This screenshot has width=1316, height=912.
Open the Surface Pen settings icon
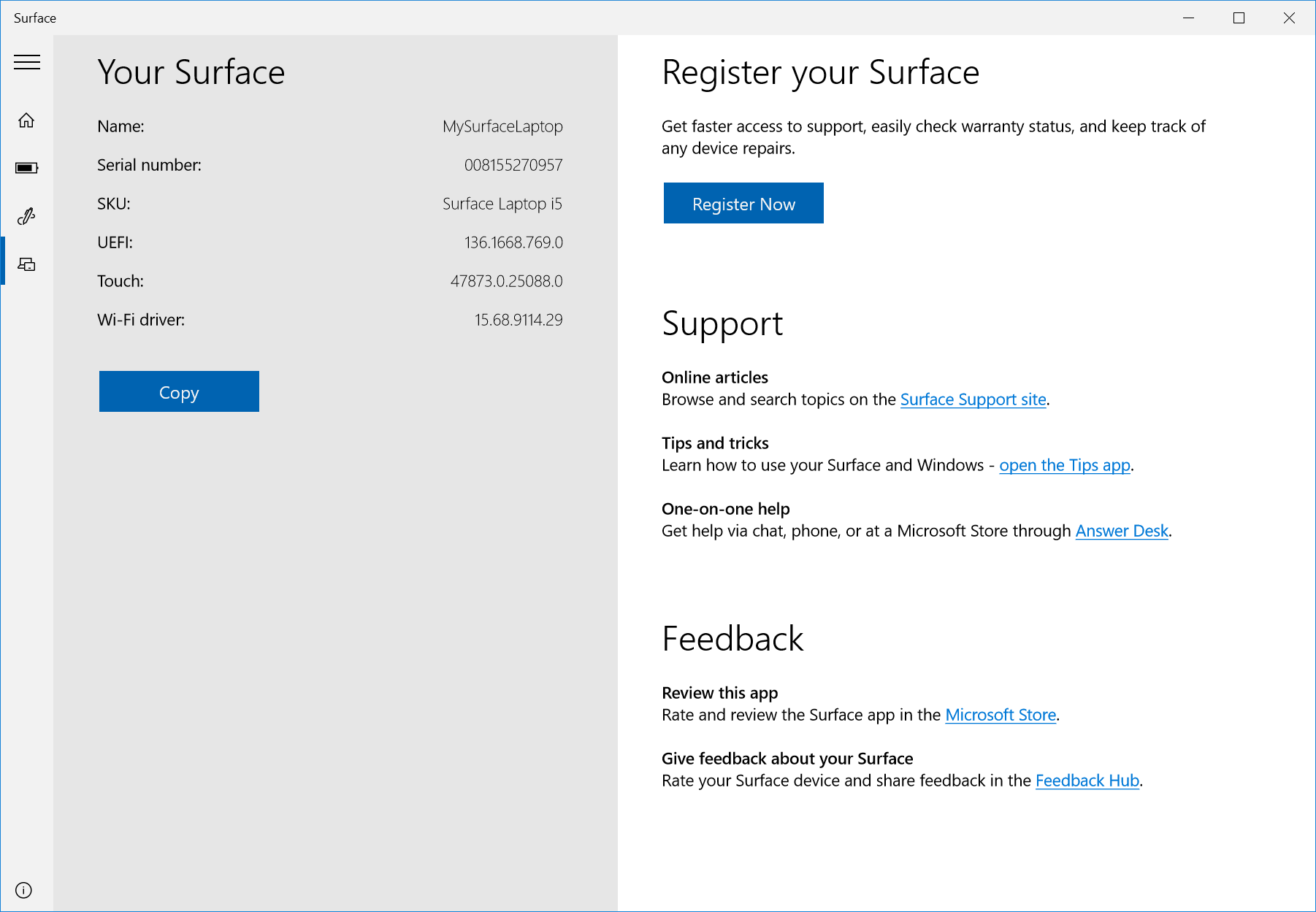click(27, 216)
